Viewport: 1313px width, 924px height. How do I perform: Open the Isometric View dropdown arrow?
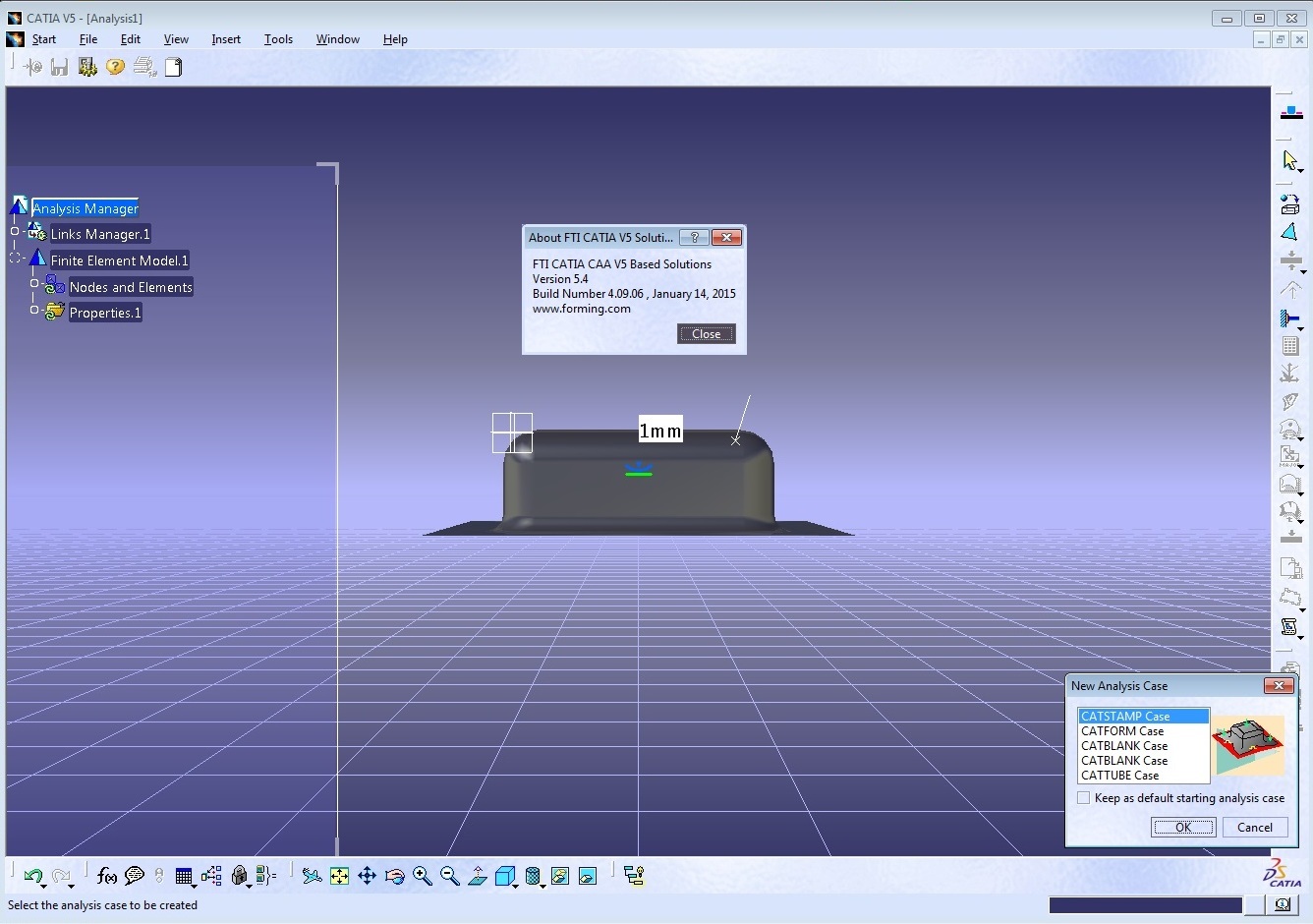coord(515,885)
